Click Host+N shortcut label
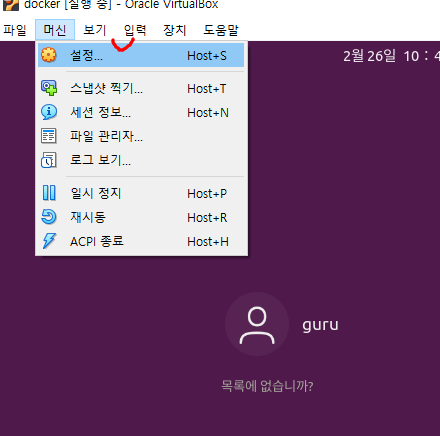Viewport: 440px width, 436px height. (208, 113)
